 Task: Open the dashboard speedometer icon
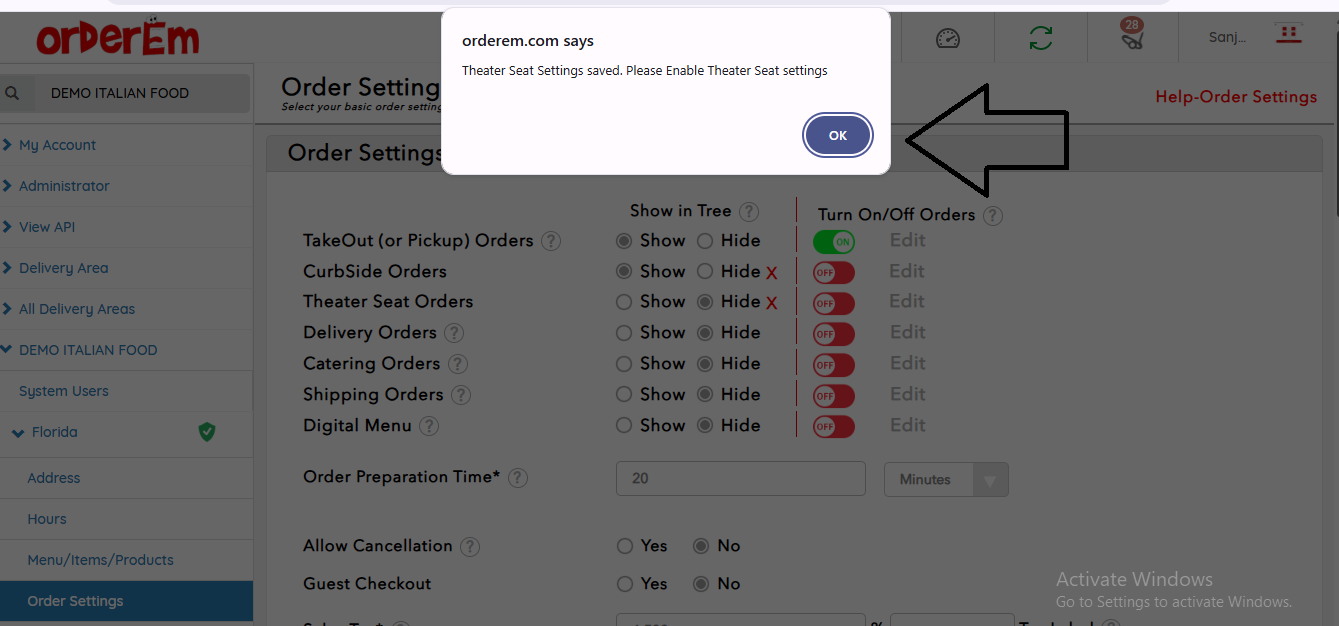pos(947,38)
